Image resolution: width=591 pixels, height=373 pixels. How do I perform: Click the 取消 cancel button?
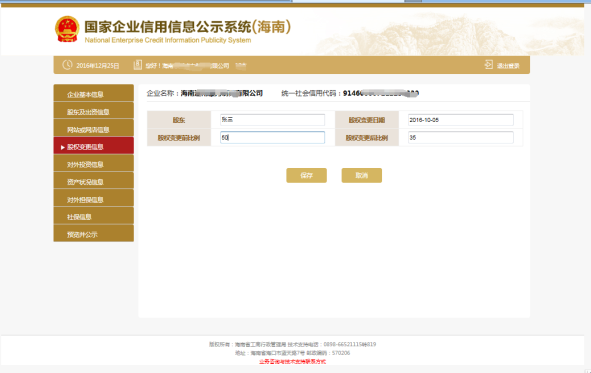(361, 176)
